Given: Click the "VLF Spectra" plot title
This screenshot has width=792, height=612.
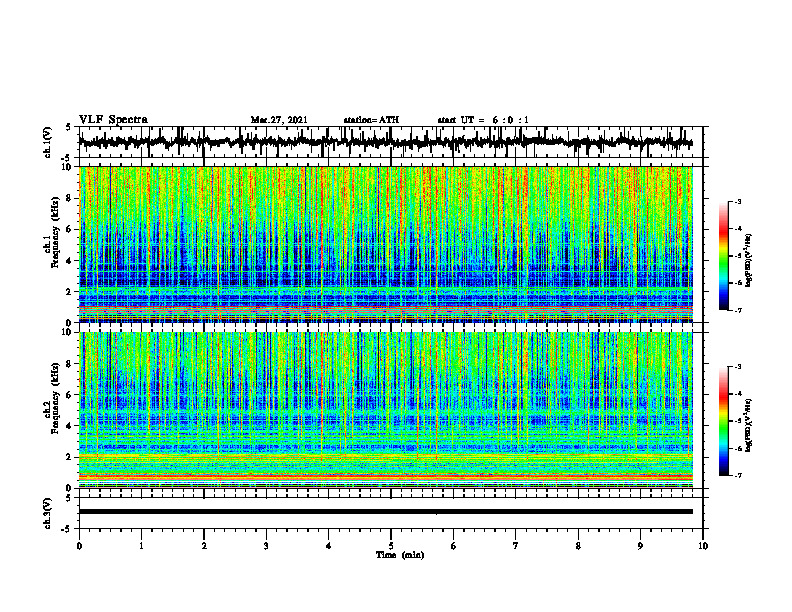Looking at the screenshot, I should [x=113, y=120].
